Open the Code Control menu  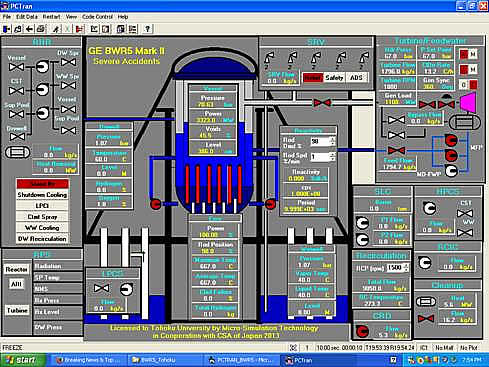97,17
